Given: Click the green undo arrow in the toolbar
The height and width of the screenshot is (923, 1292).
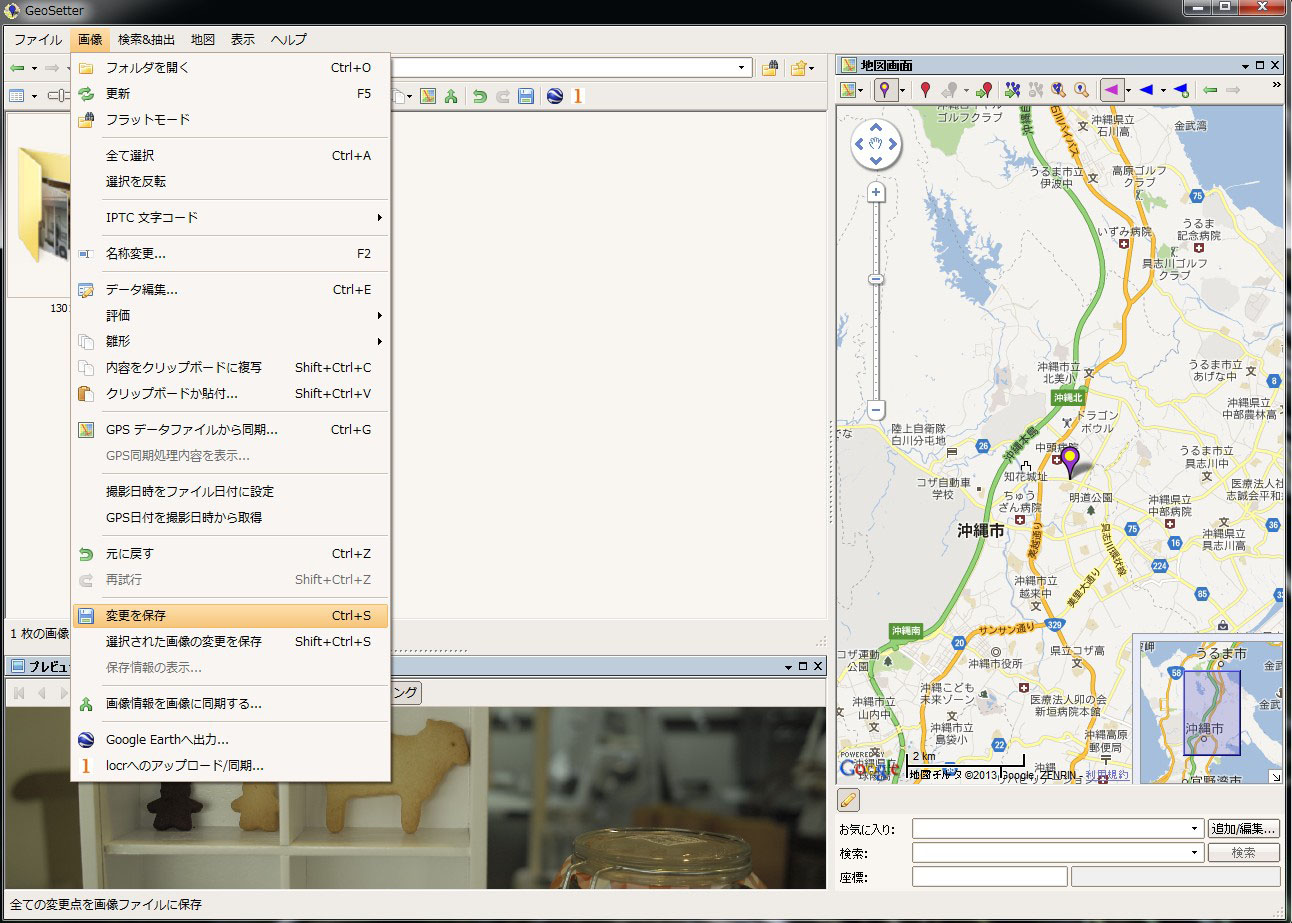Looking at the screenshot, I should [480, 96].
